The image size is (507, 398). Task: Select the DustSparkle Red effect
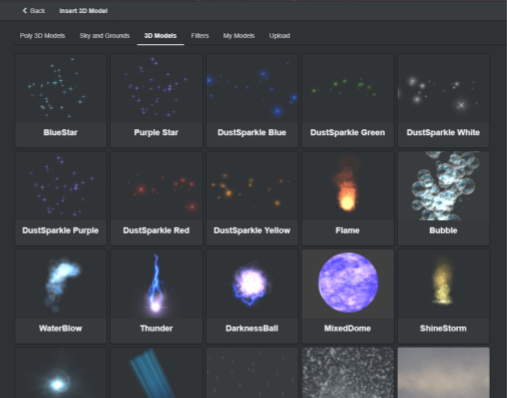[156, 198]
